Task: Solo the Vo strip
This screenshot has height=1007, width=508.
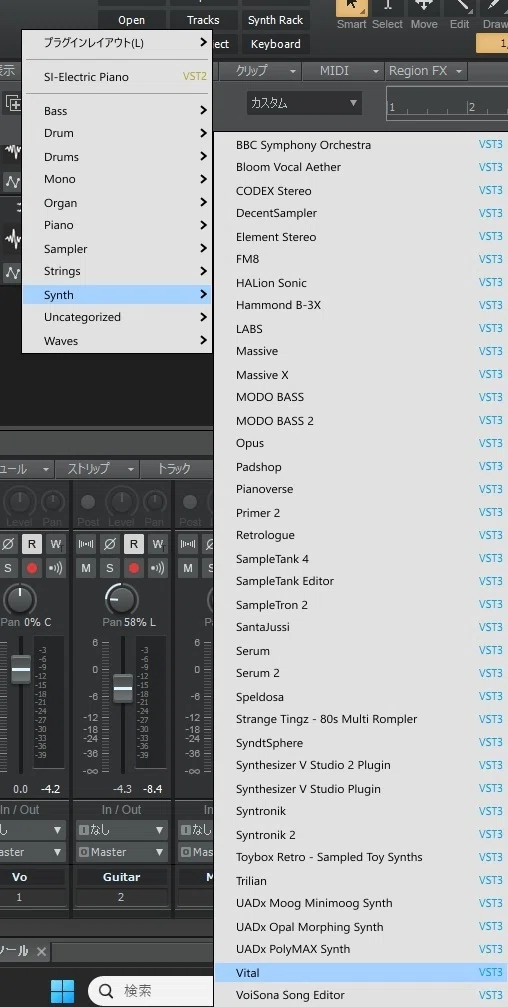Action: (x=8, y=568)
